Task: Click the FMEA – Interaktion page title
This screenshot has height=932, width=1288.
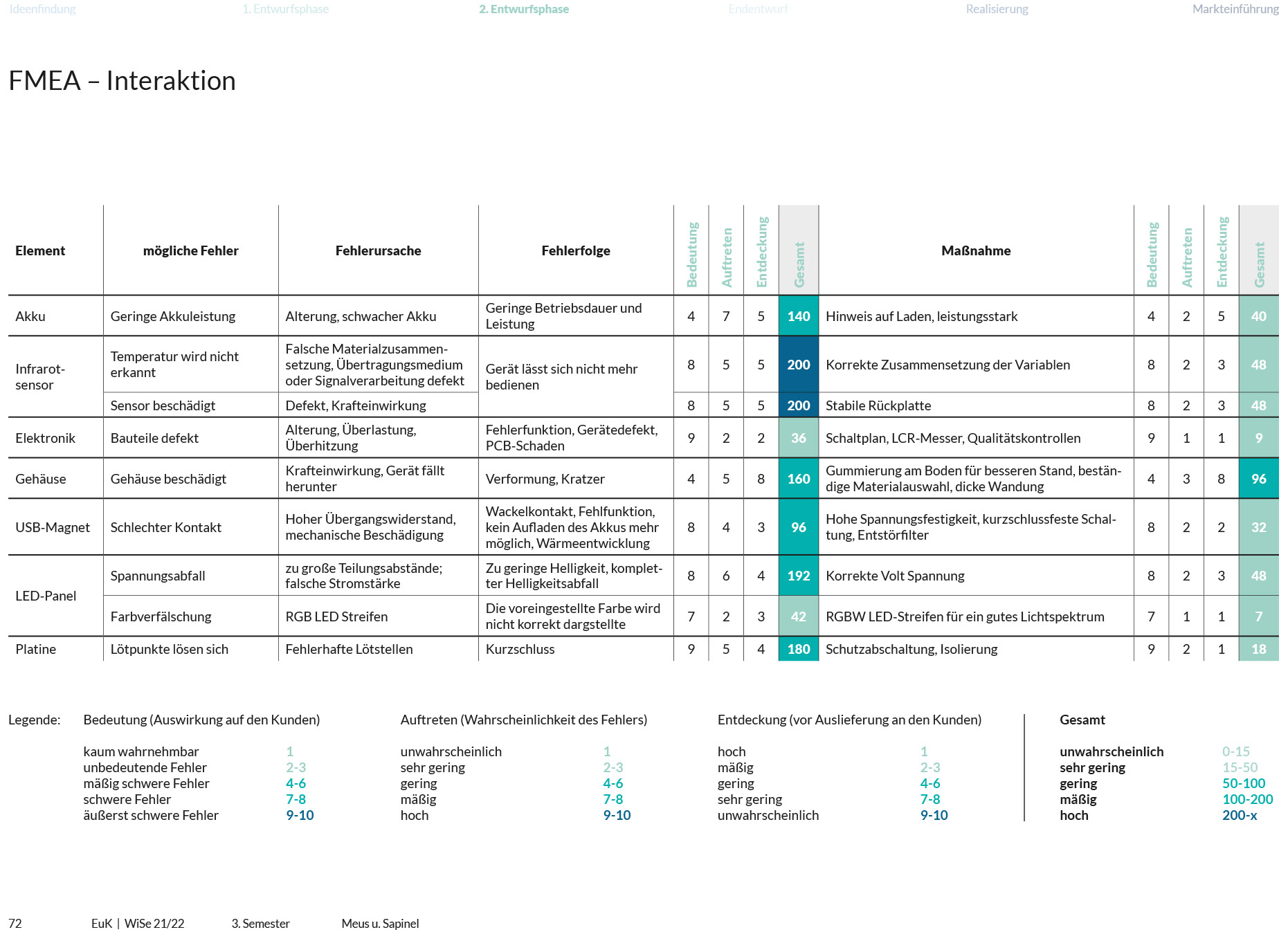Action: point(122,81)
